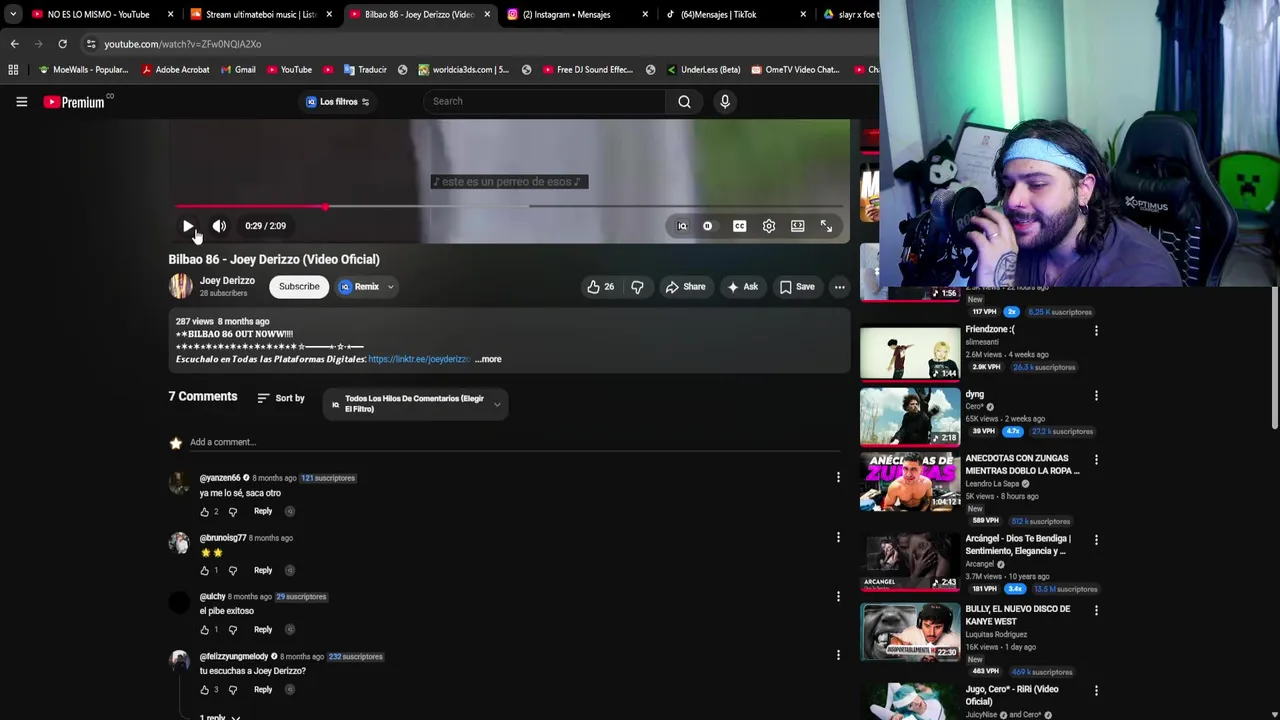Viewport: 1280px width, 720px height.
Task: Open options for Friendzone :( video
Action: click(x=1096, y=330)
